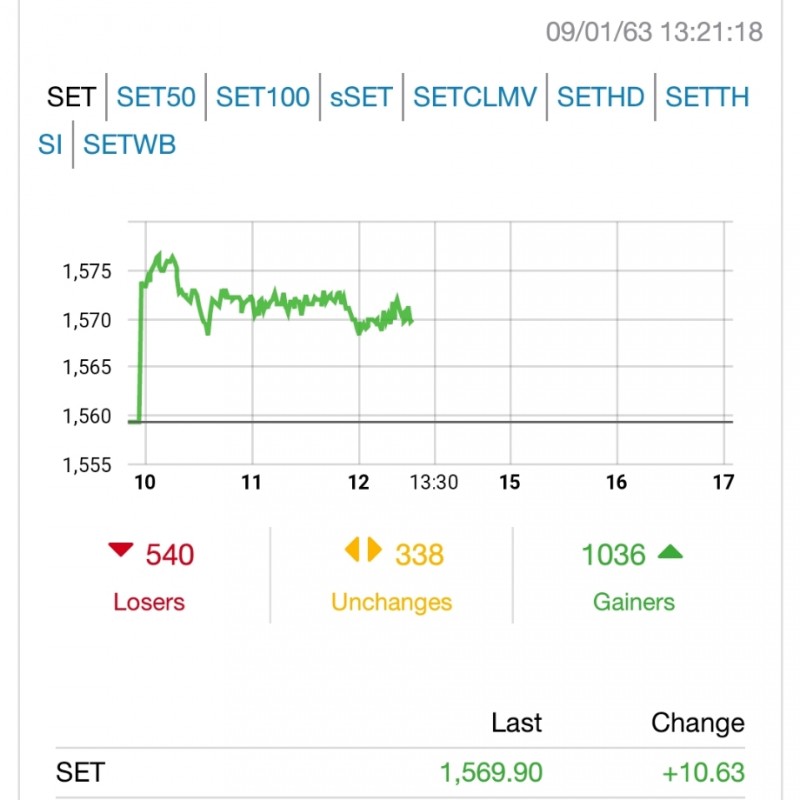Click the 1,565 y-axis label
800x800 pixels.
pyautogui.click(x=87, y=367)
